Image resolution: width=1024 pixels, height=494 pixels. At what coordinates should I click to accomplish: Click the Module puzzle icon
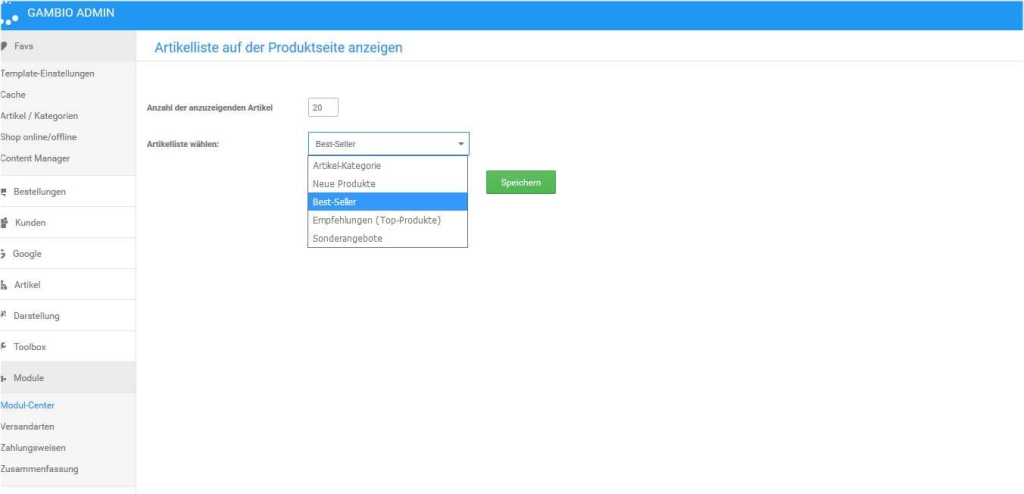click(4, 378)
